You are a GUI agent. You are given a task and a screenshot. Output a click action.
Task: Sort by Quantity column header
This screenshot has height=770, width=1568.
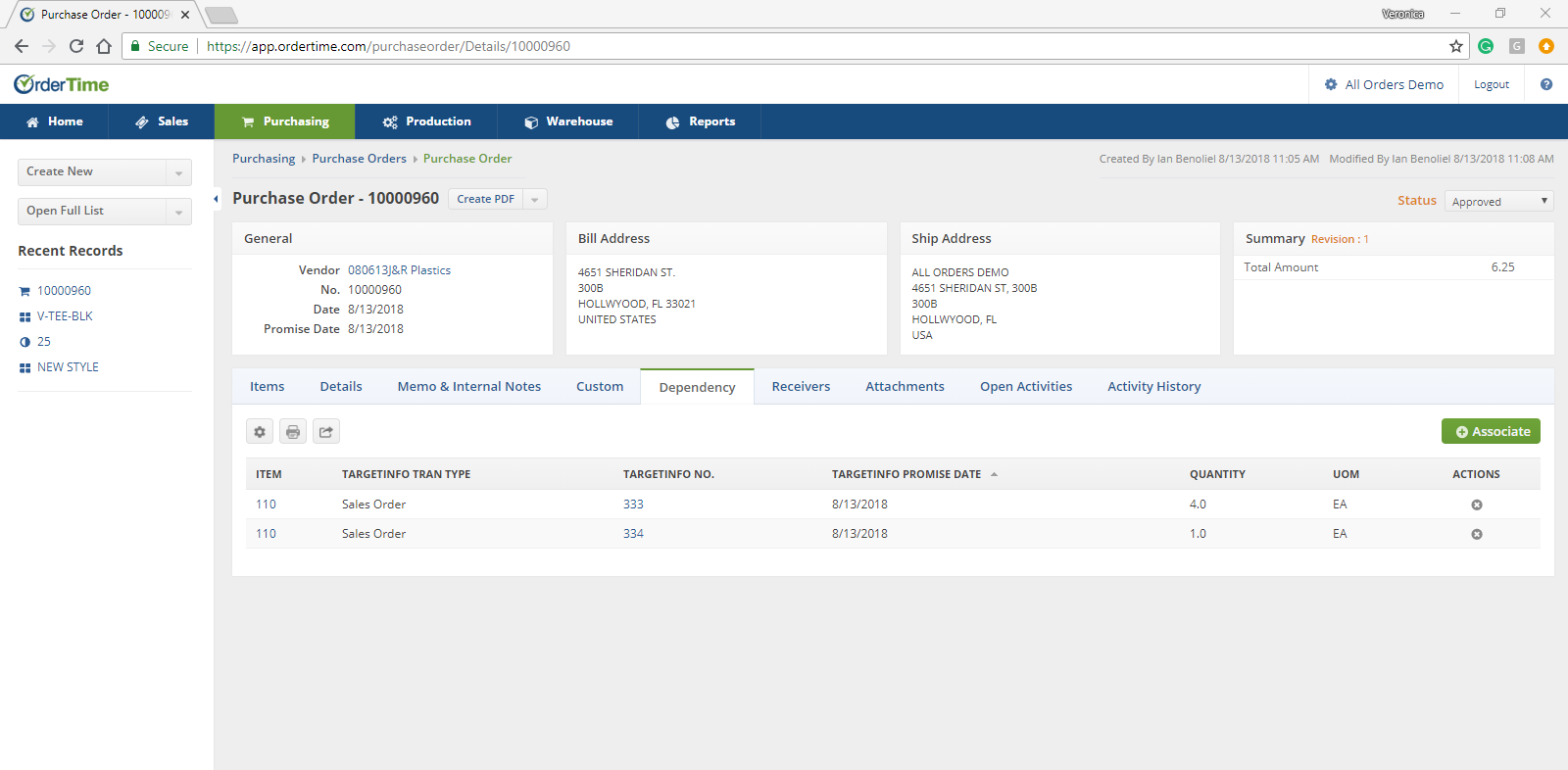1217,474
